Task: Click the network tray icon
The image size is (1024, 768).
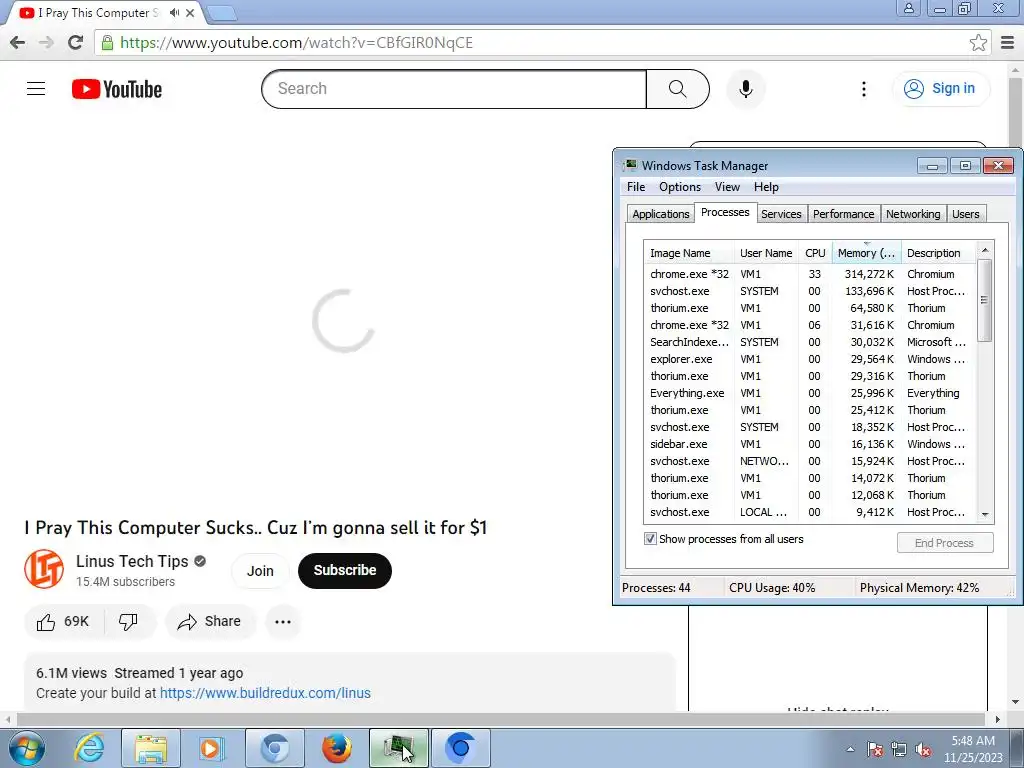Action: (x=899, y=750)
